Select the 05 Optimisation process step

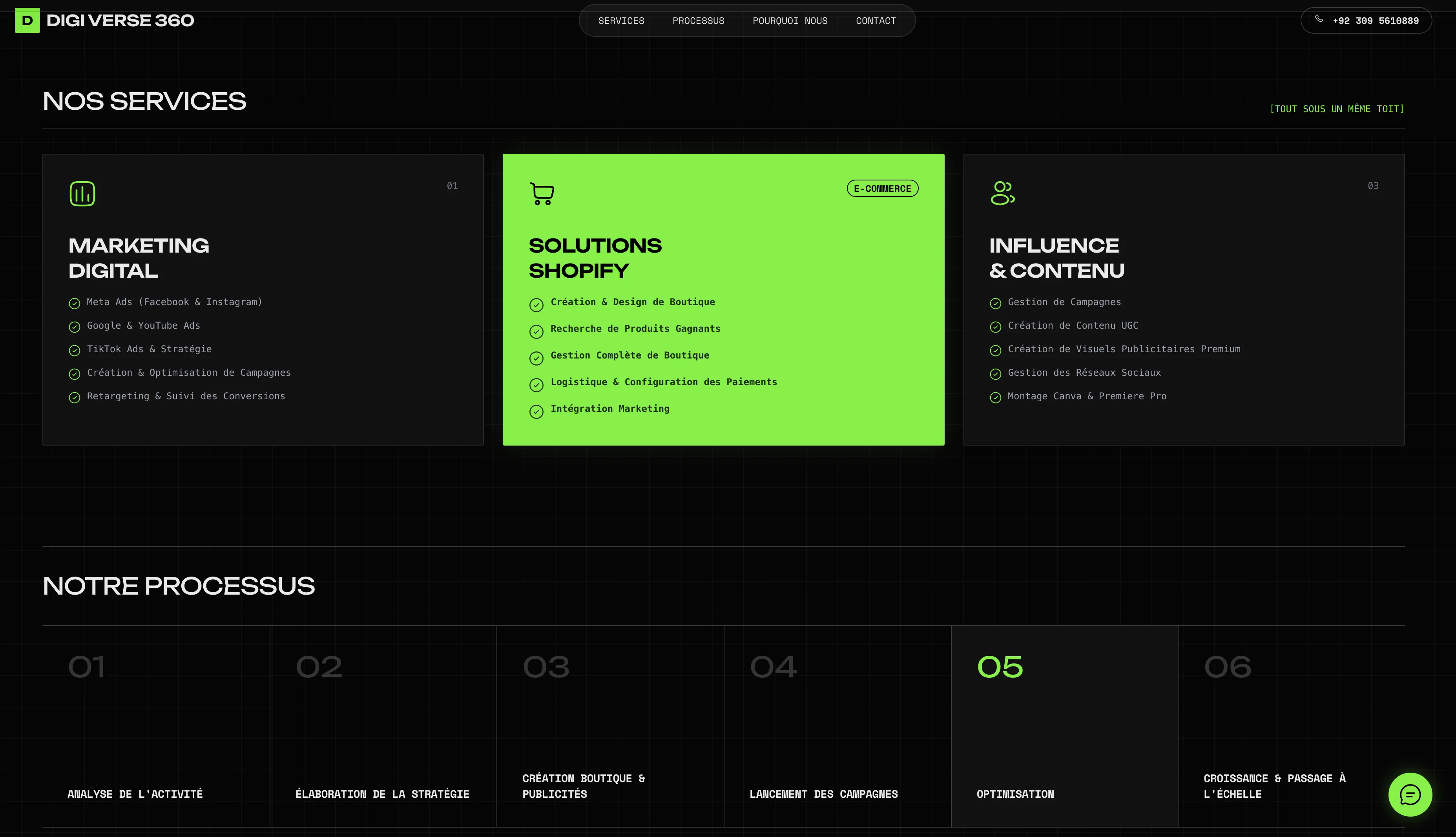[x=1064, y=726]
